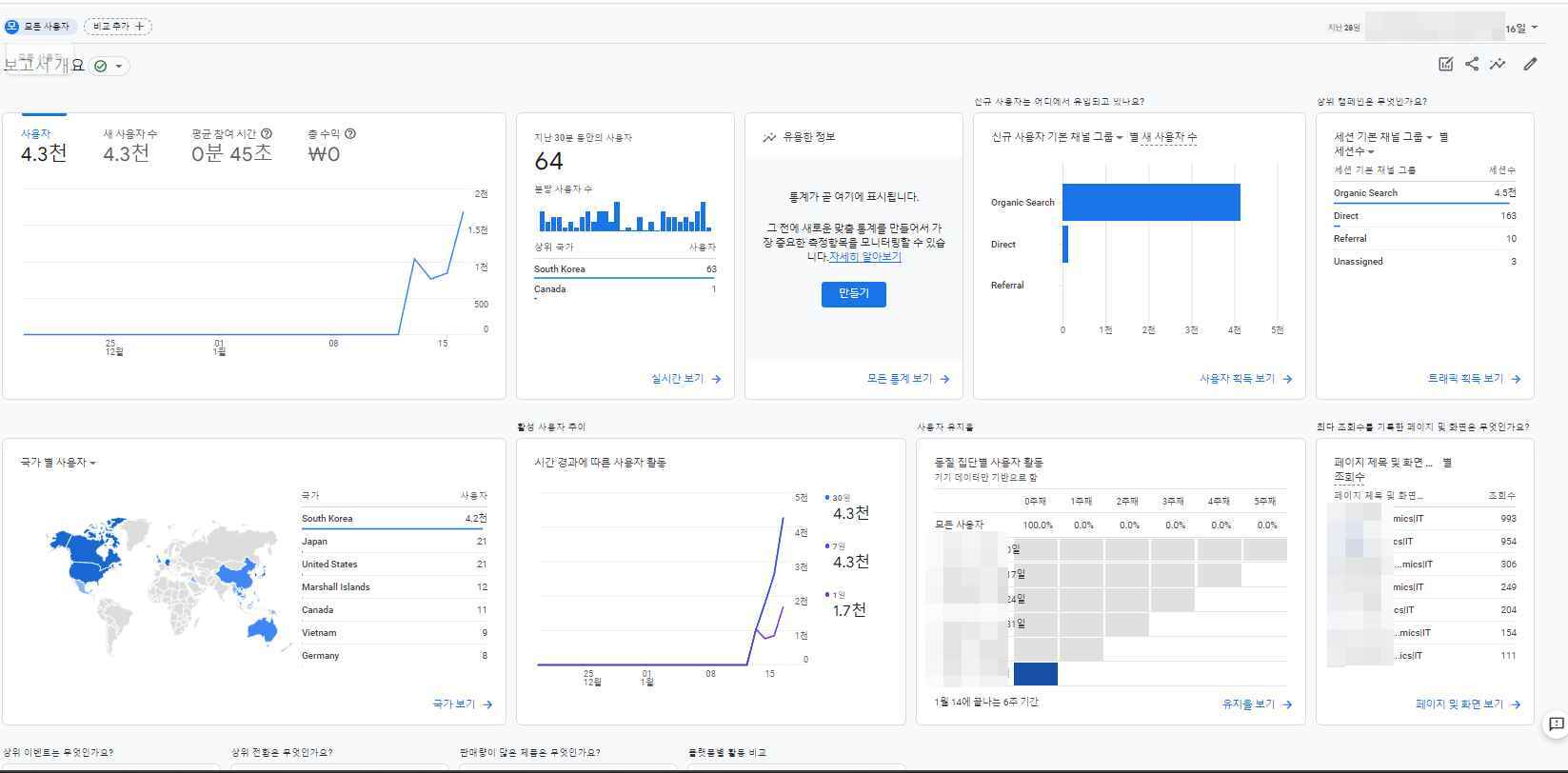Open the 자세히 알아보기 link

tap(864, 256)
